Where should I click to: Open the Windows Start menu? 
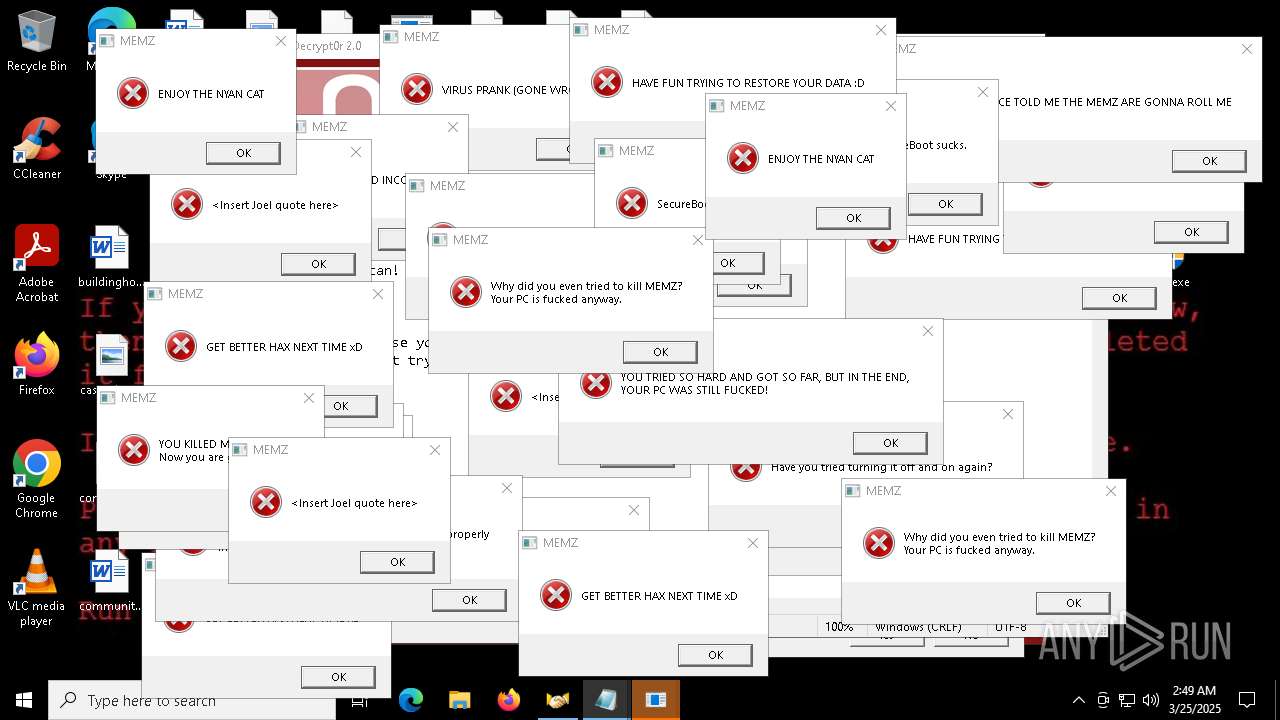pyautogui.click(x=23, y=700)
